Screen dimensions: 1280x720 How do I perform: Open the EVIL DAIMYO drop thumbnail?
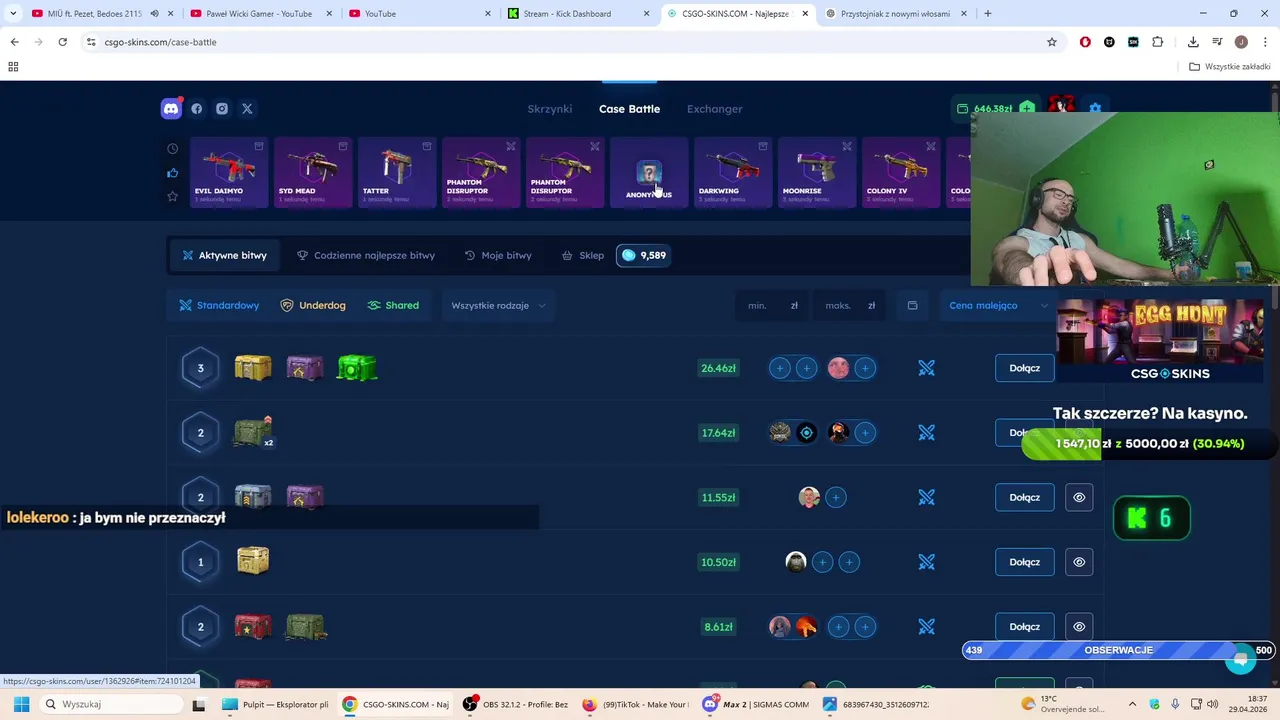(229, 173)
